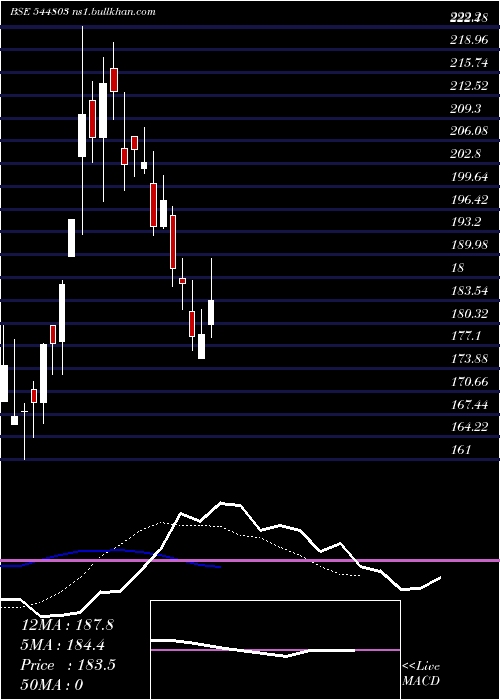Click the 209.3 price axis label

[x=466, y=108]
